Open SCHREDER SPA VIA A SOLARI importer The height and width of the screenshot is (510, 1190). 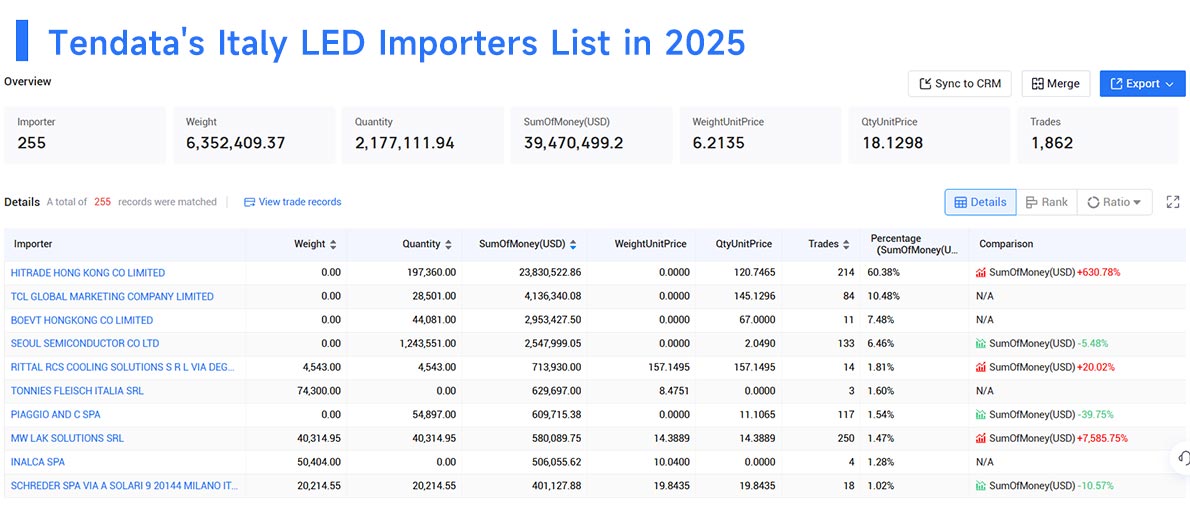tap(124, 486)
